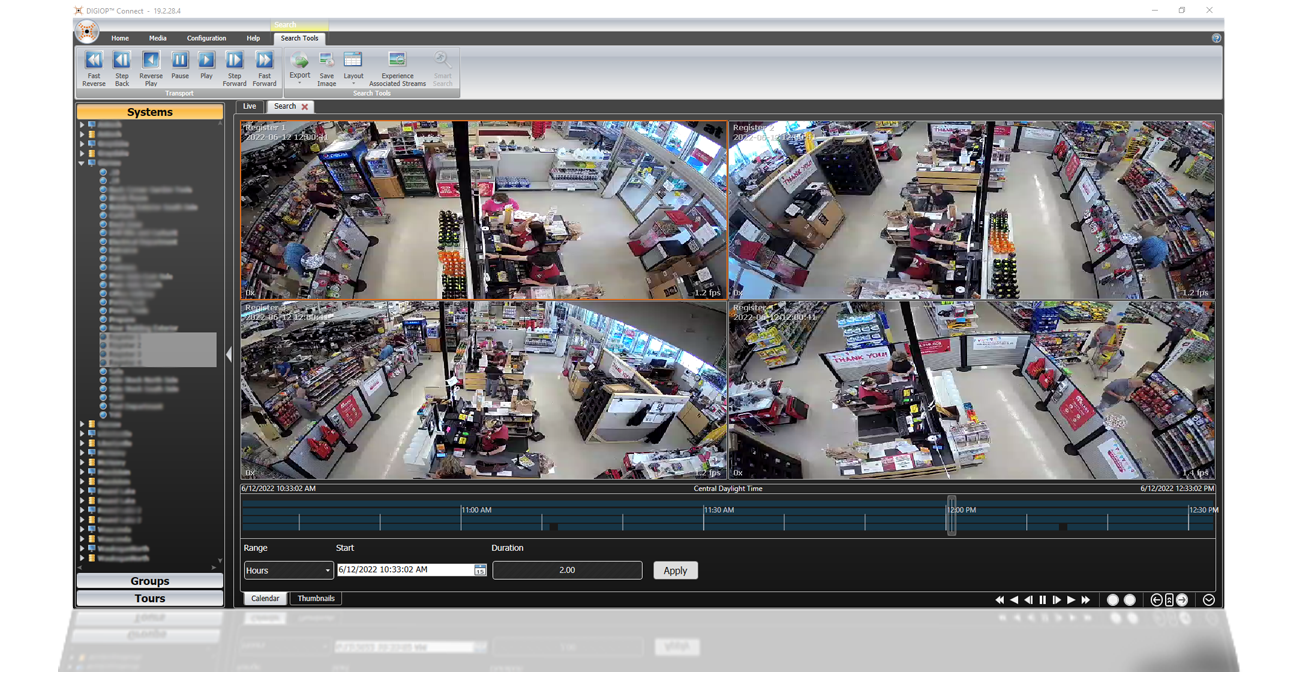
Task: Click Fast Reverse in the Transport ribbon
Action: 94,69
